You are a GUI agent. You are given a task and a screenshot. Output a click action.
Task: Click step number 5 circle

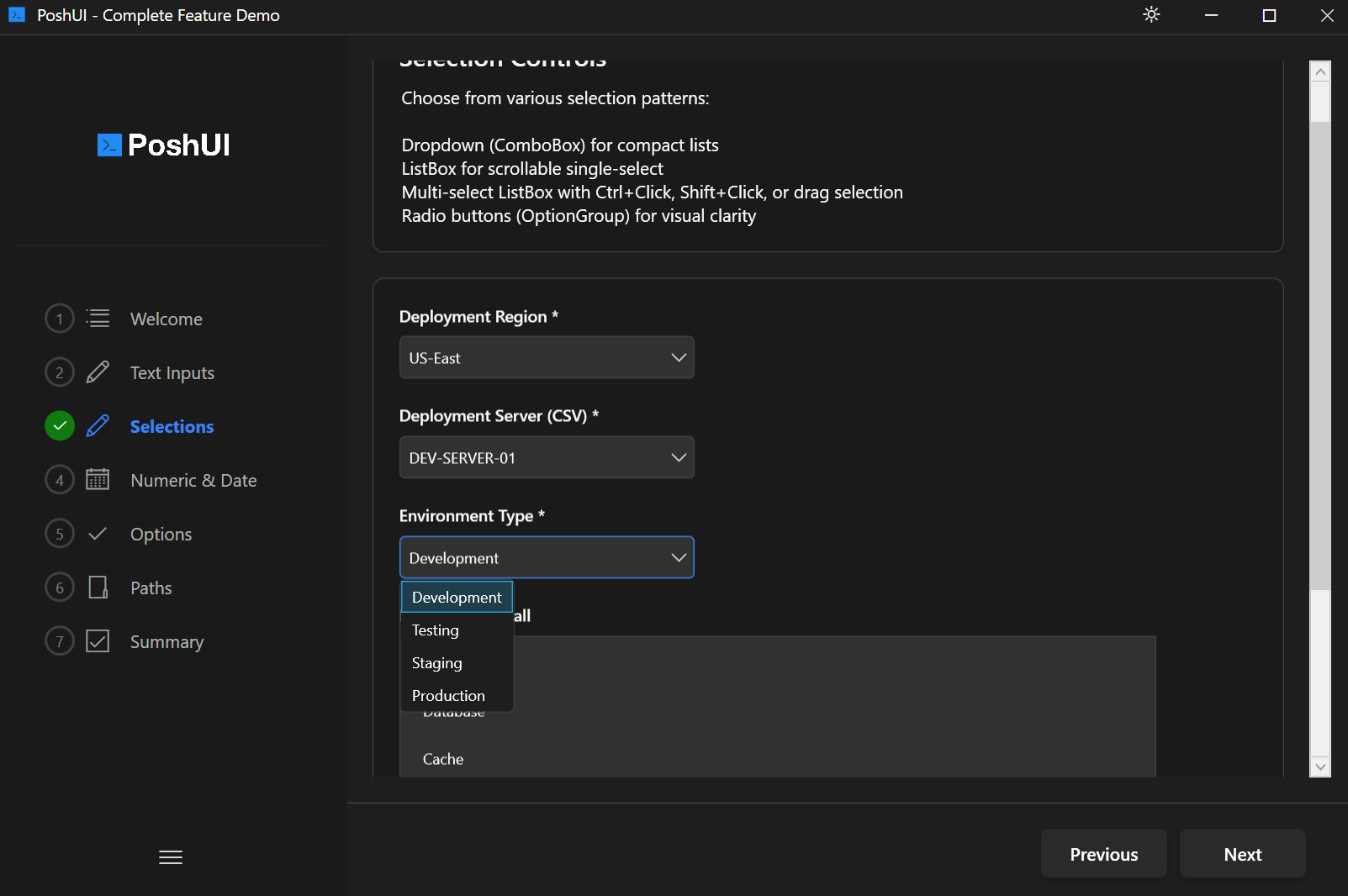pyautogui.click(x=60, y=534)
